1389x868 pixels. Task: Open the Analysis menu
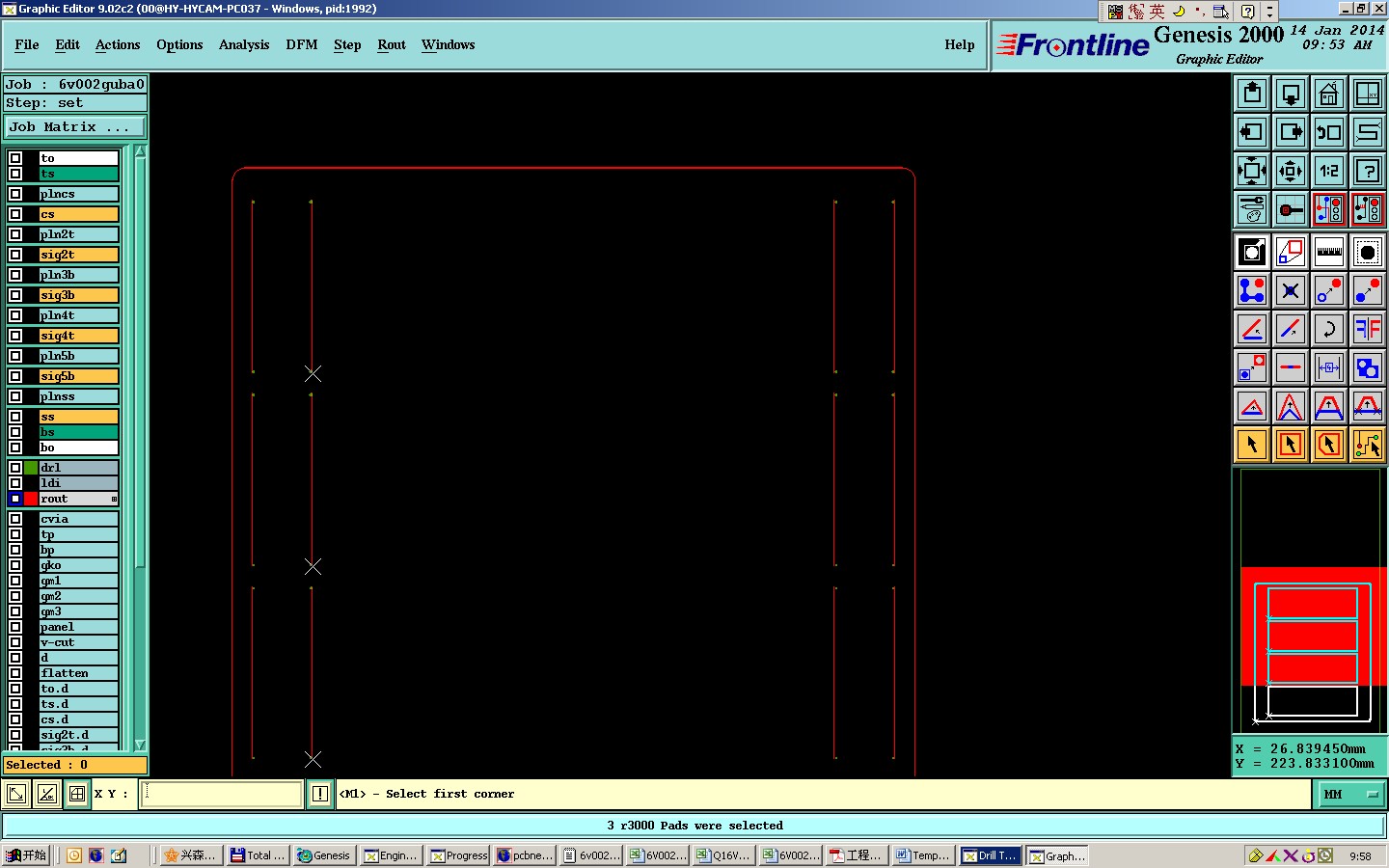point(244,44)
